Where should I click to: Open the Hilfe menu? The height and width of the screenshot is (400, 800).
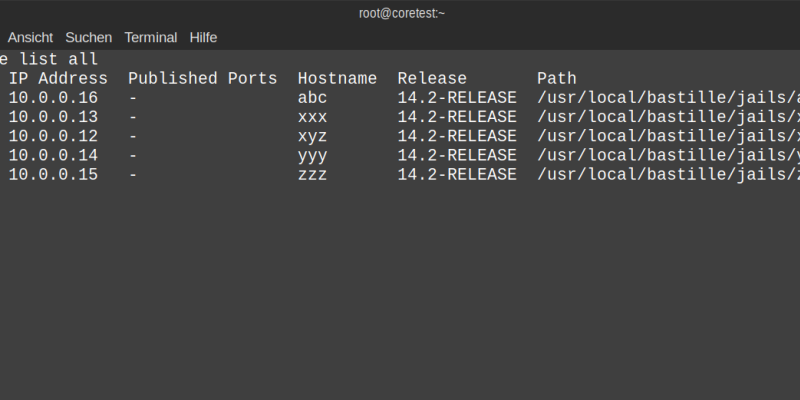pyautogui.click(x=204, y=37)
